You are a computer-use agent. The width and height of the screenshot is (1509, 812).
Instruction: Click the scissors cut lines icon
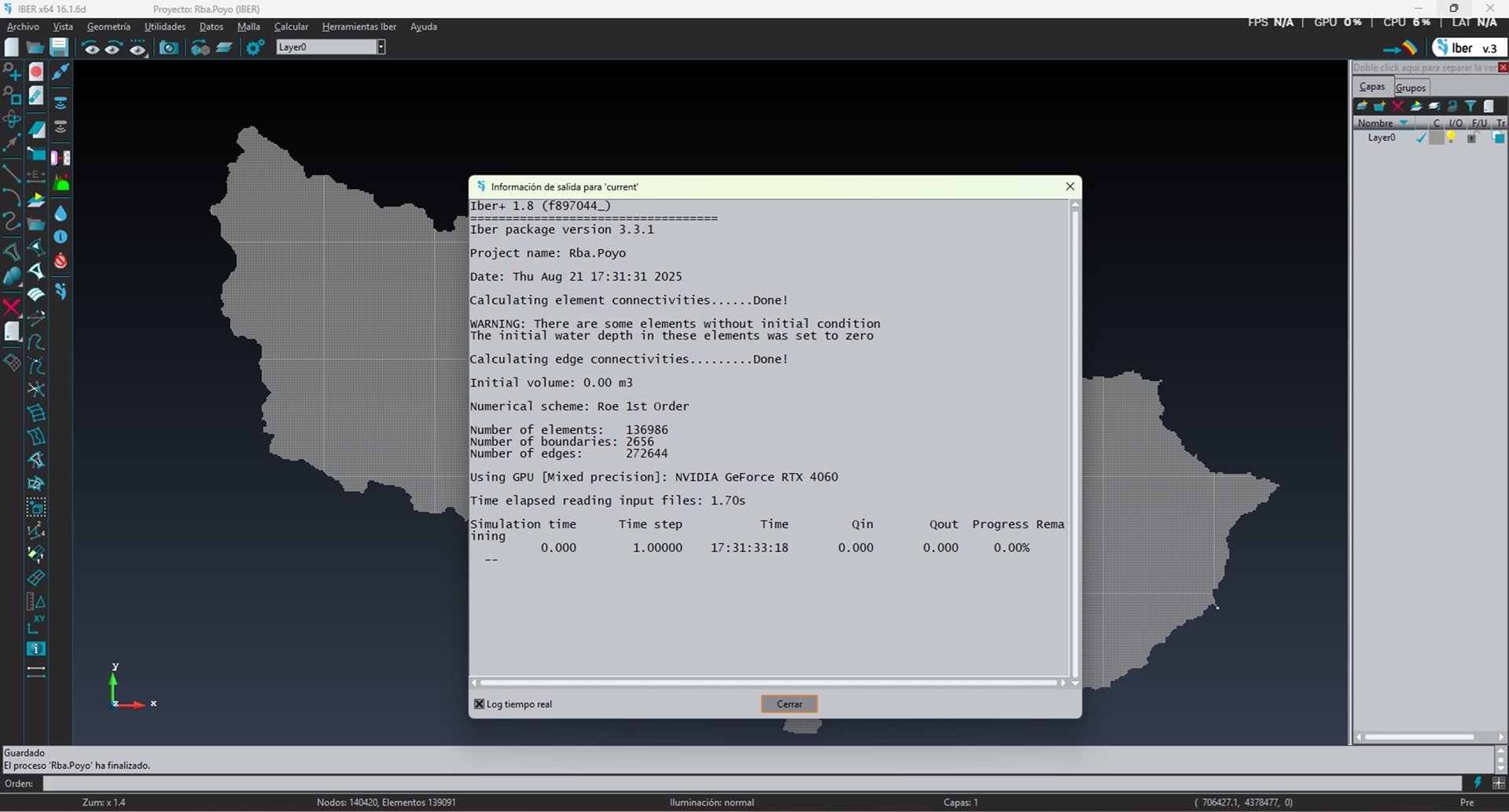[36, 389]
